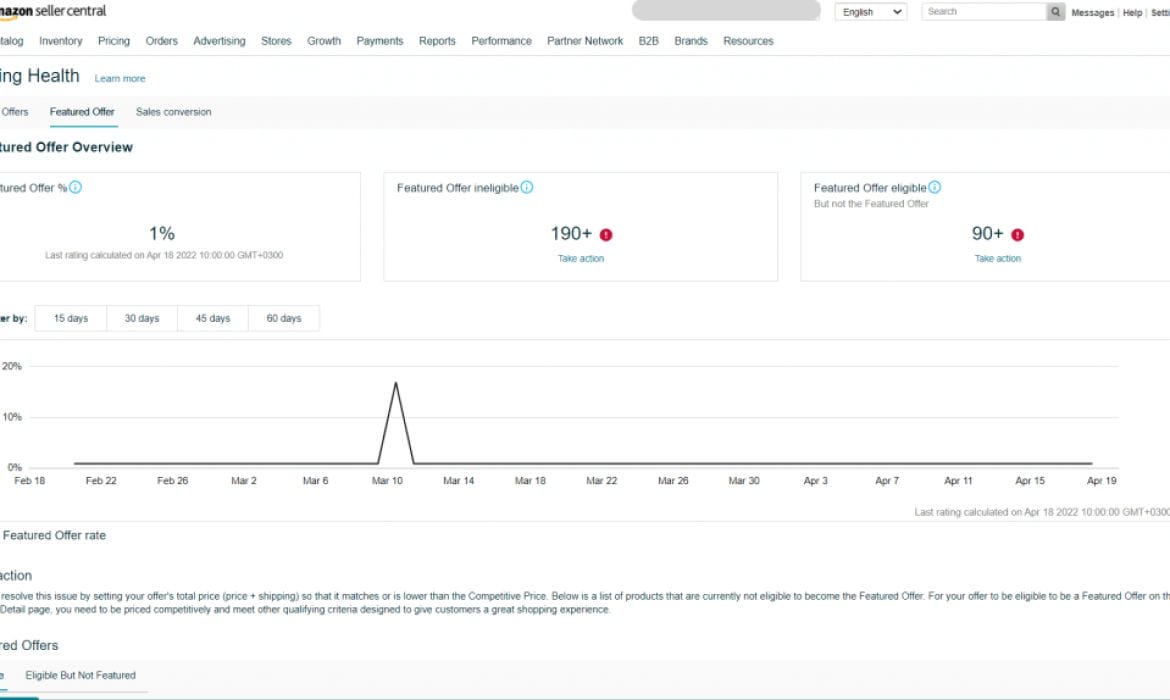Click red alert icon next to 90+
The height and width of the screenshot is (700, 1170).
[1017, 235]
